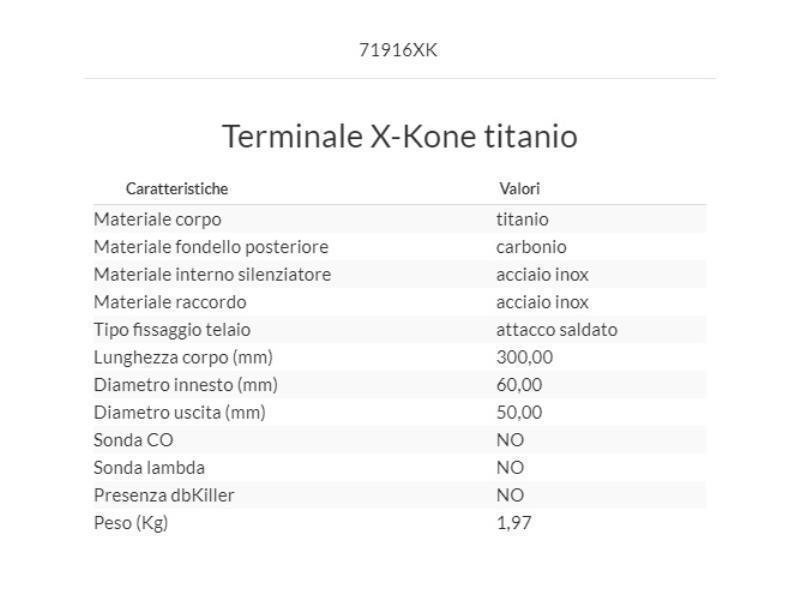The image size is (800, 600).
Task: Click the Diametro innesto (mm) label
Action: coord(186,385)
